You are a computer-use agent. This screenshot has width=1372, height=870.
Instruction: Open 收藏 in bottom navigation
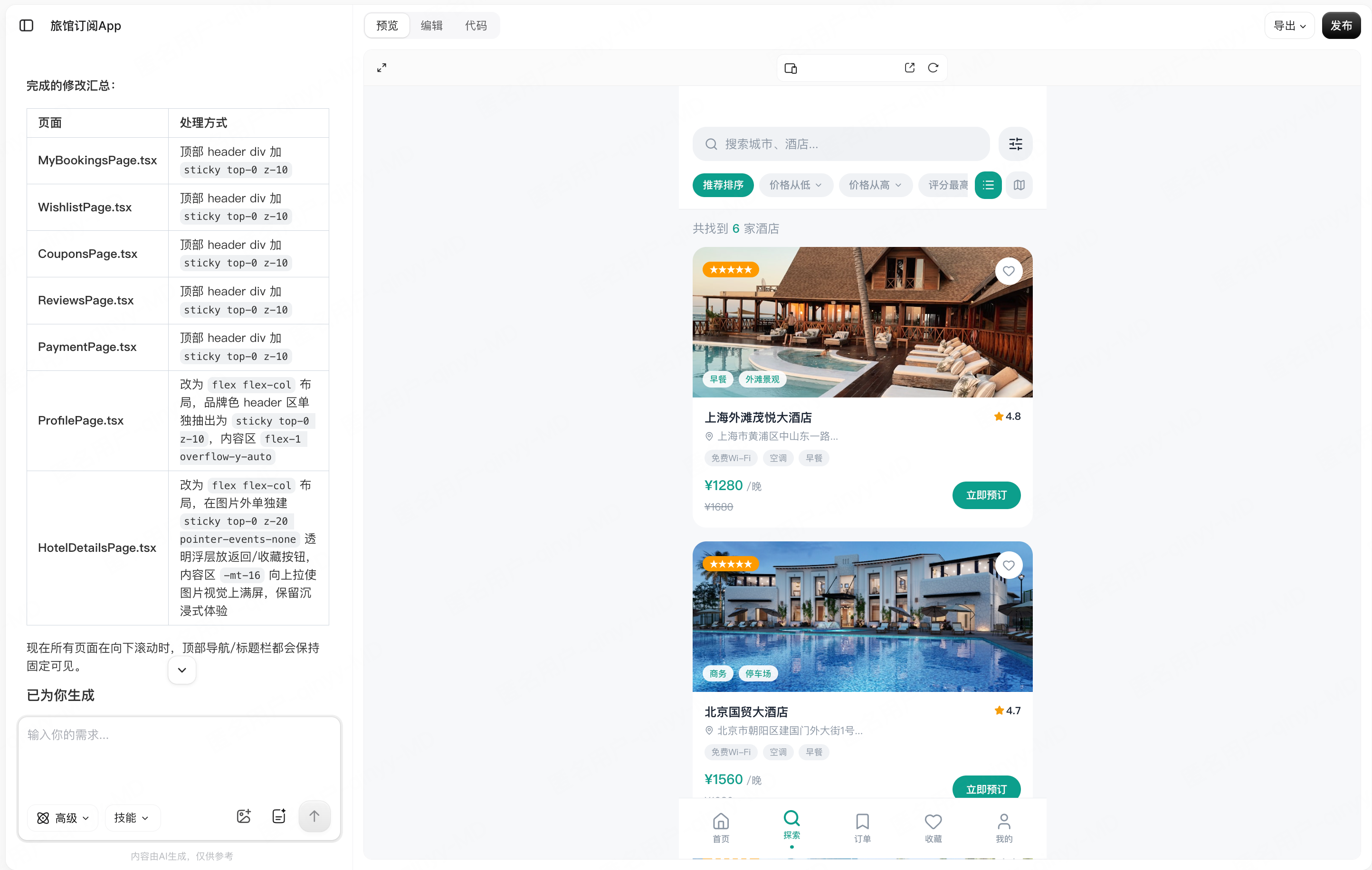tap(934, 828)
